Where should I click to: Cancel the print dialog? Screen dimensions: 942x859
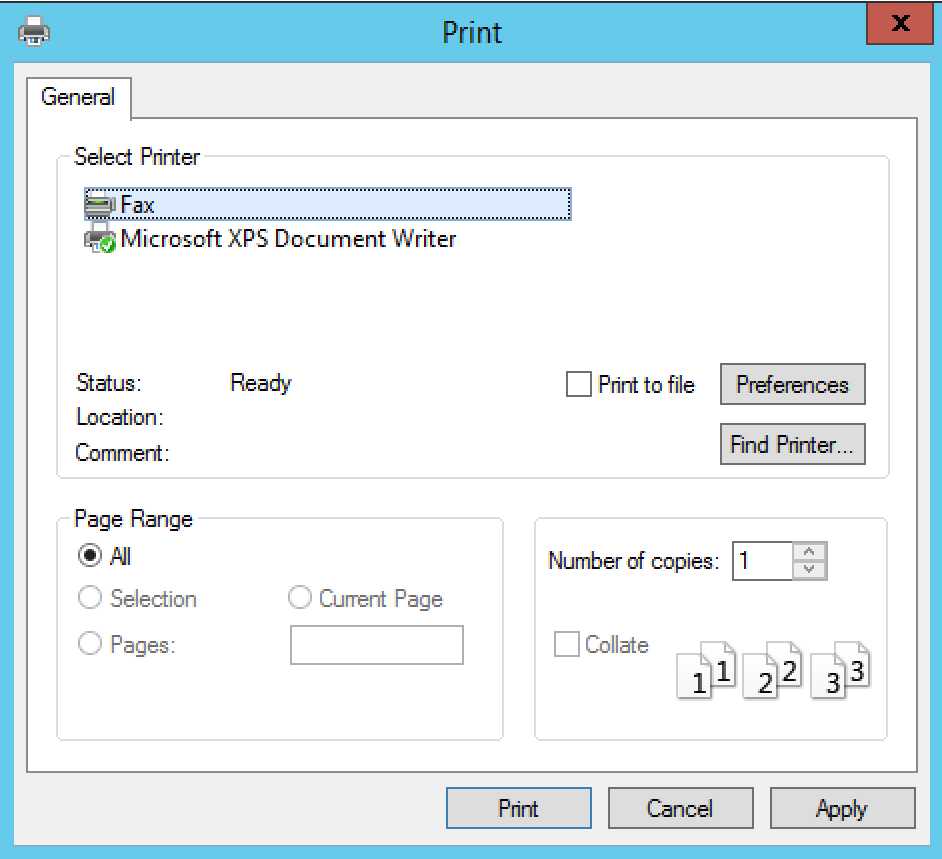point(680,809)
